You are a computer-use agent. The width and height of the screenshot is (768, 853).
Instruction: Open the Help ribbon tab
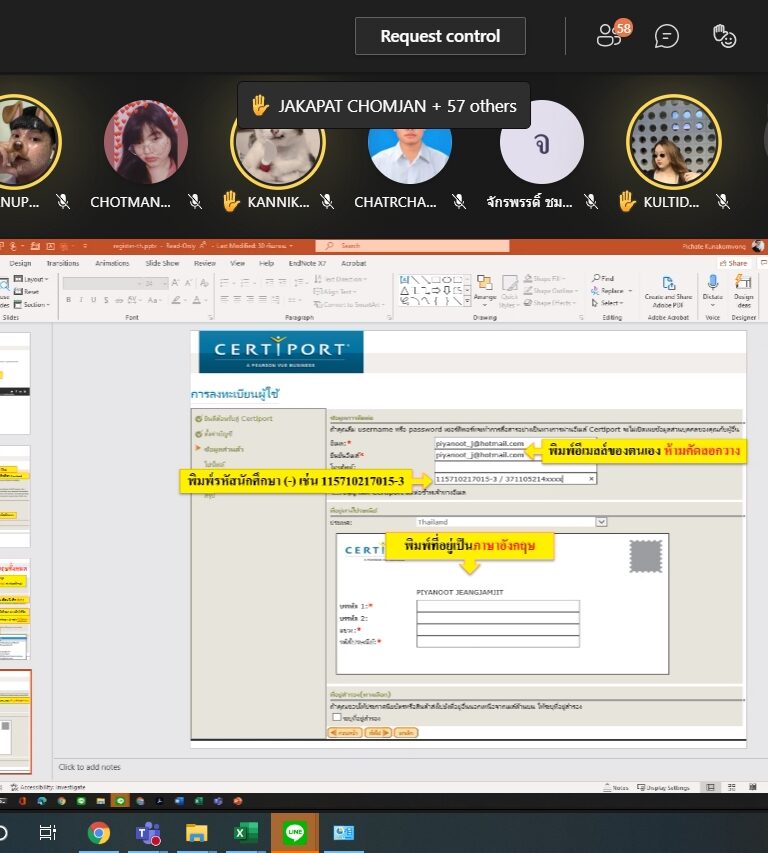(x=266, y=263)
